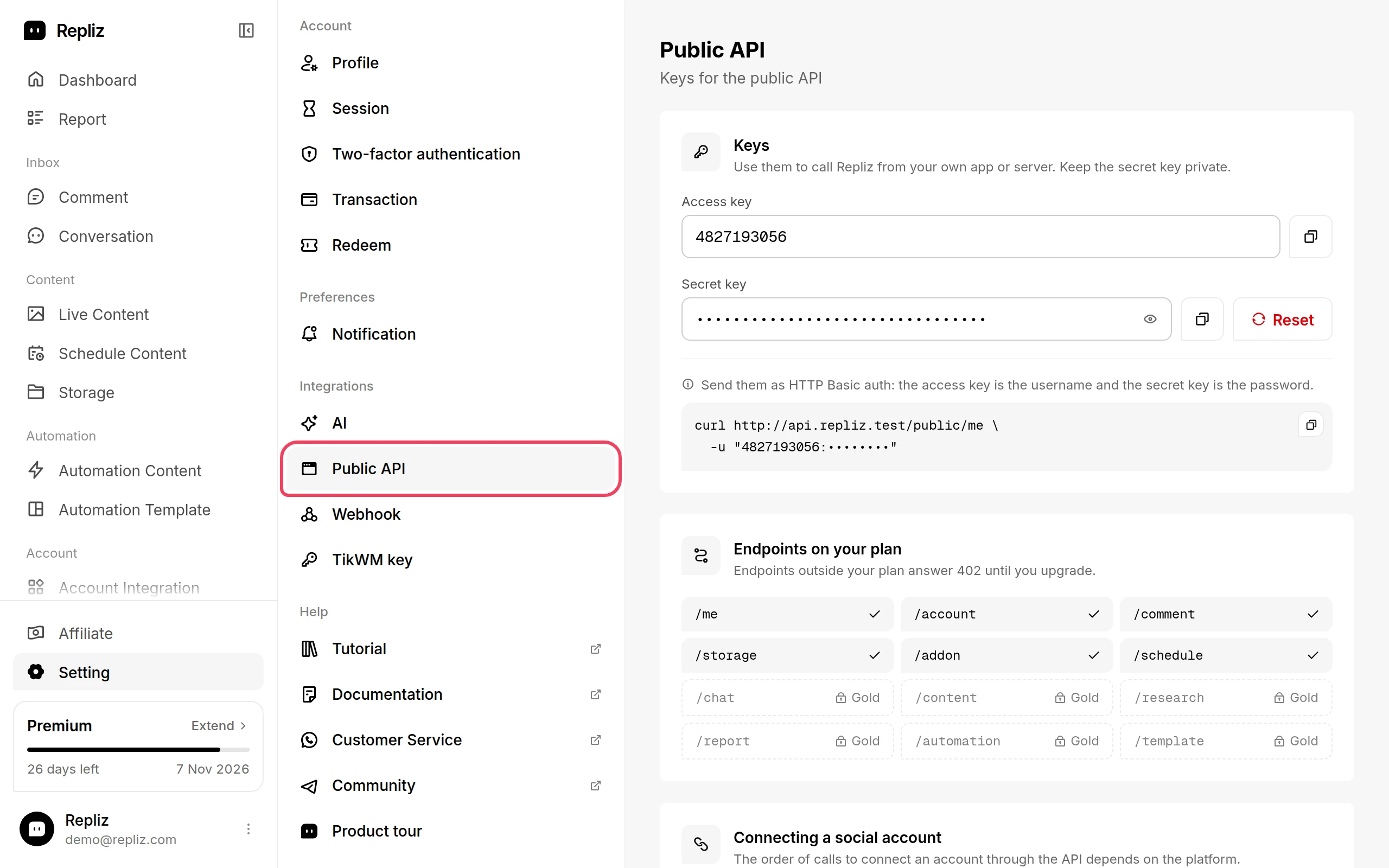This screenshot has width=1389, height=868.
Task: Reveal the secret key with eye icon
Action: [x=1150, y=319]
